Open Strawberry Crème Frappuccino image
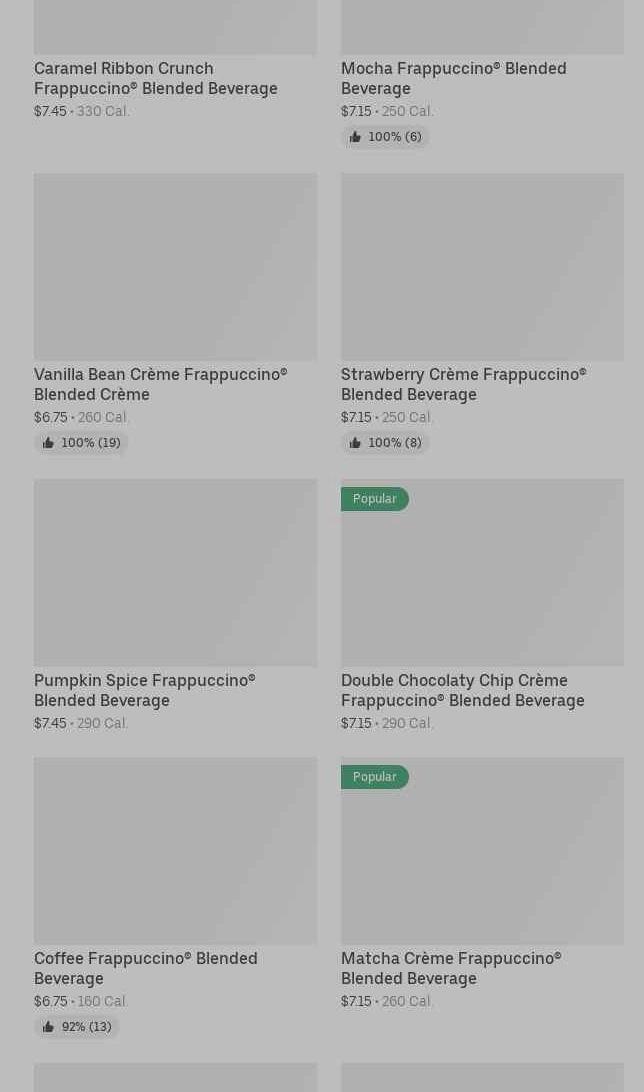The height and width of the screenshot is (1092, 644). point(482,266)
